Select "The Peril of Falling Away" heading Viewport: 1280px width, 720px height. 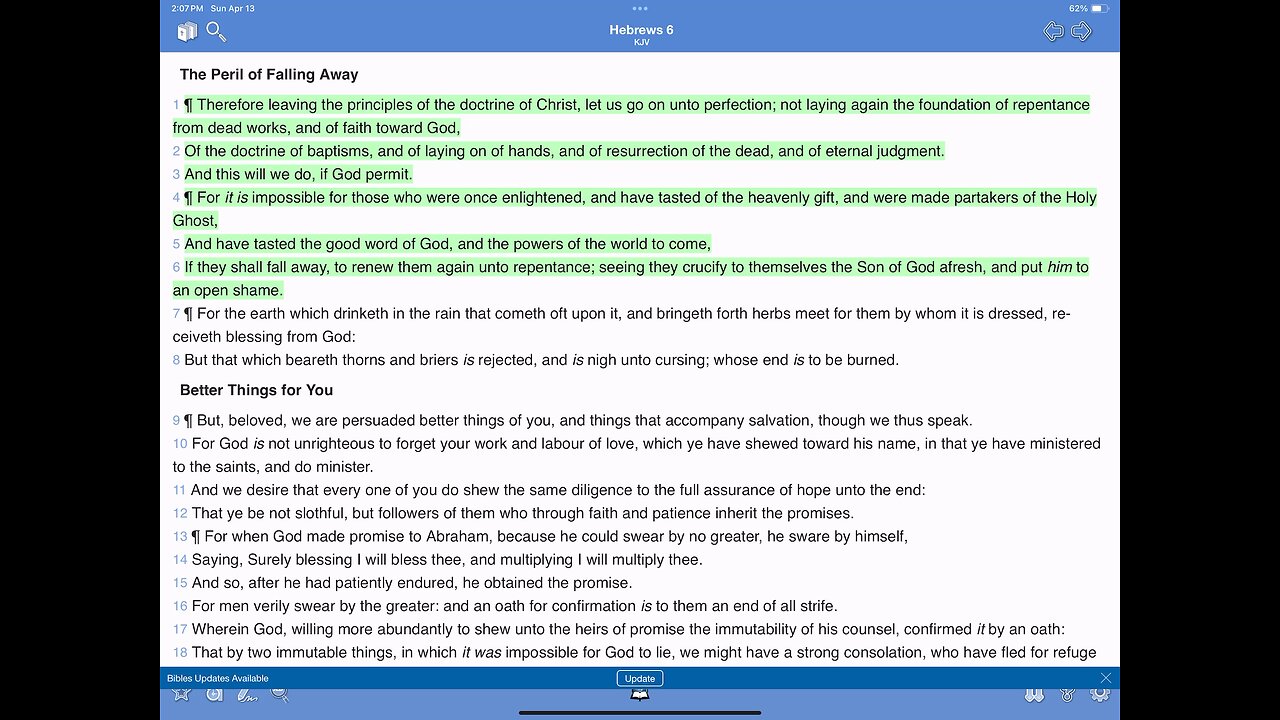point(269,75)
